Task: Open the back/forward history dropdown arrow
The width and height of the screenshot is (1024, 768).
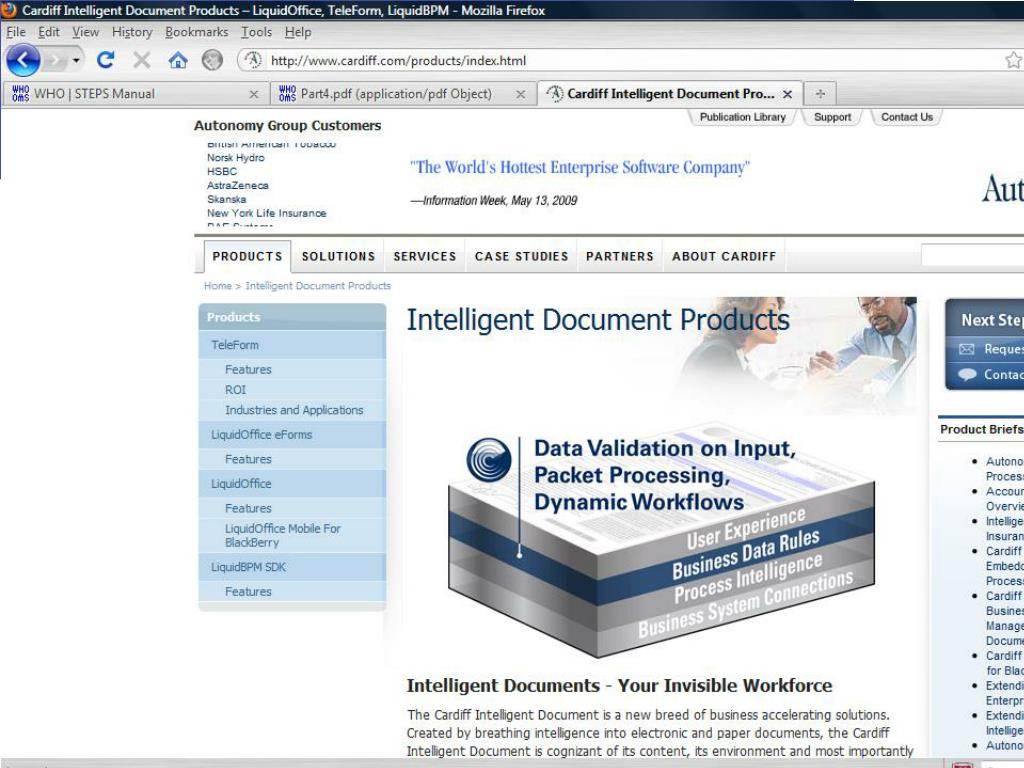Action: click(x=76, y=61)
